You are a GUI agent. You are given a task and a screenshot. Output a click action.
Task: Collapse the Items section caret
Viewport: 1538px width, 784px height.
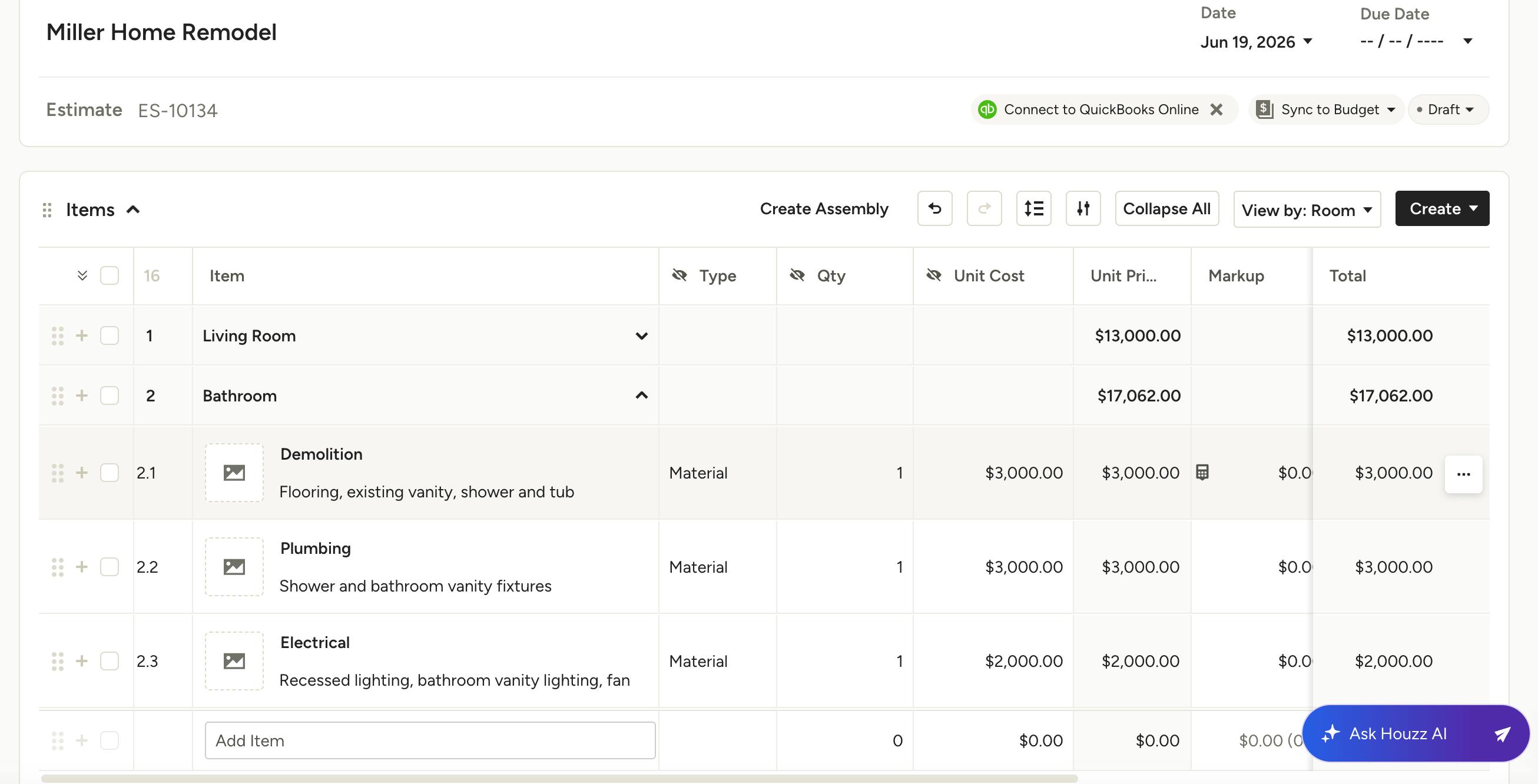click(133, 210)
